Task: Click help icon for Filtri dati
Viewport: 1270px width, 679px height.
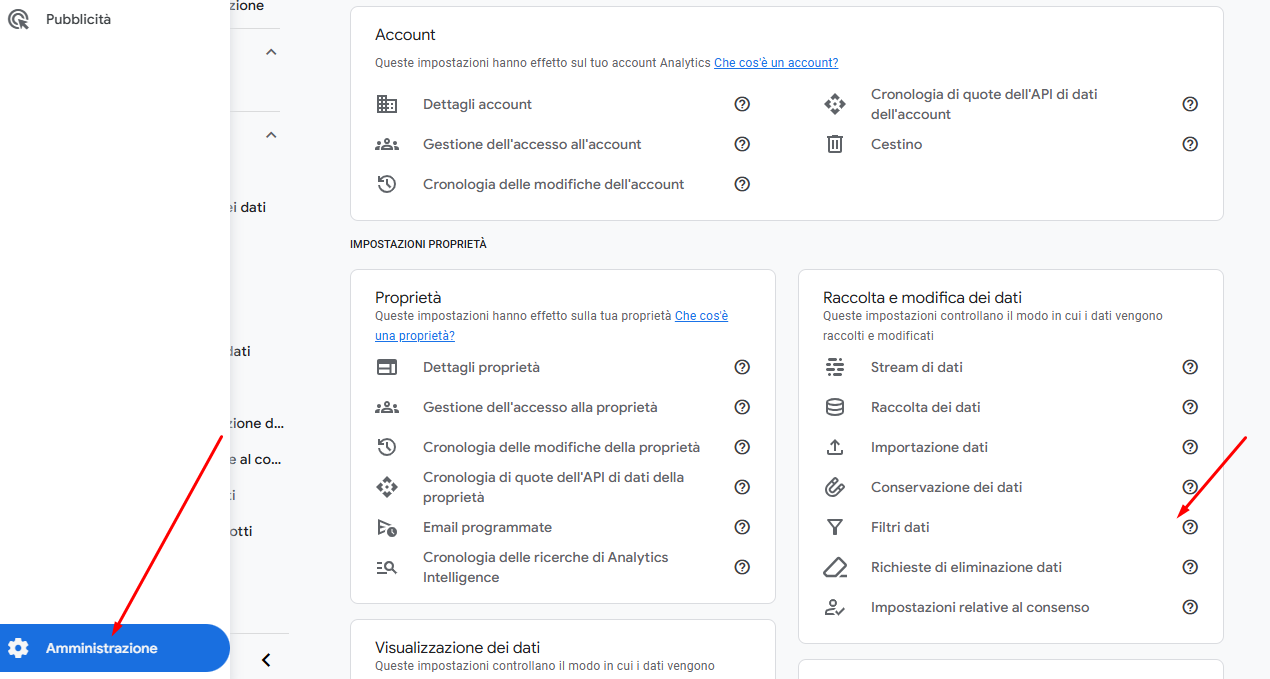Action: coord(1190,527)
